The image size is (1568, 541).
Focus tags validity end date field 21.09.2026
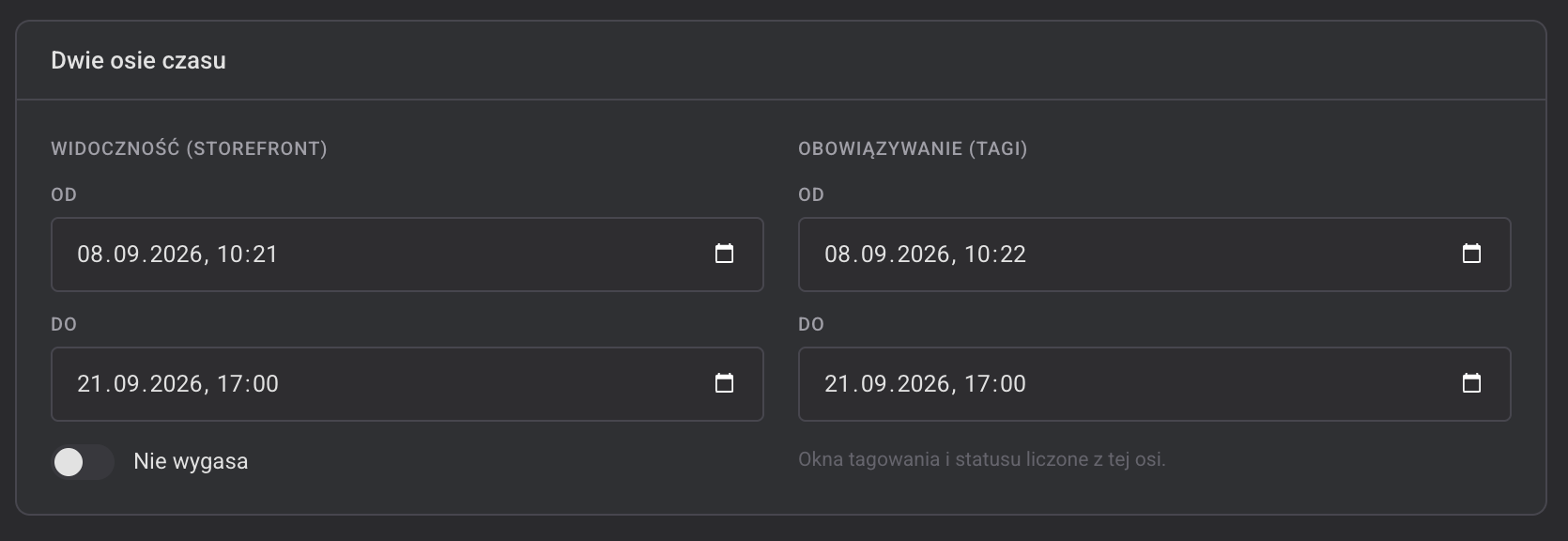click(1154, 384)
